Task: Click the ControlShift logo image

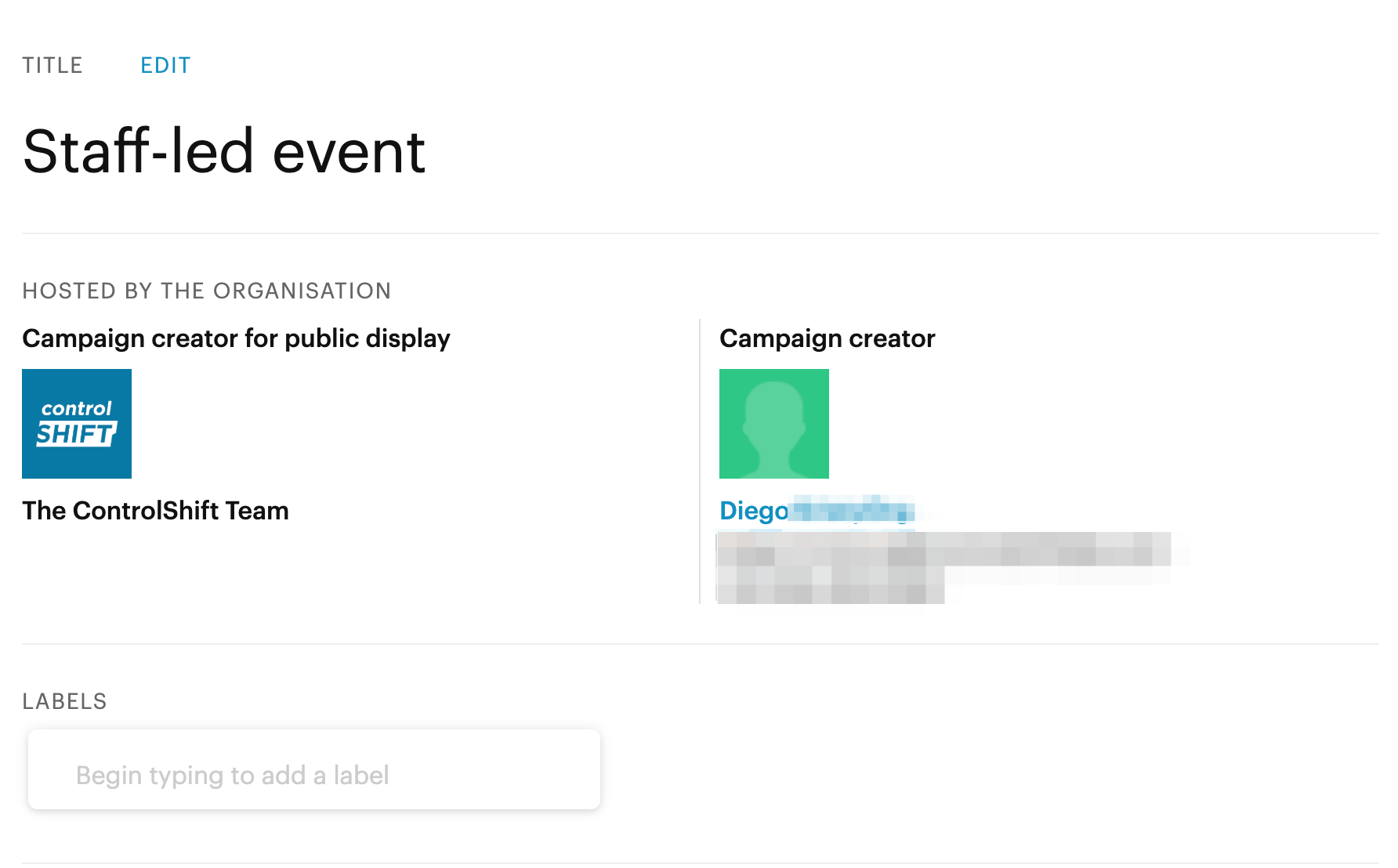Action: (x=77, y=424)
